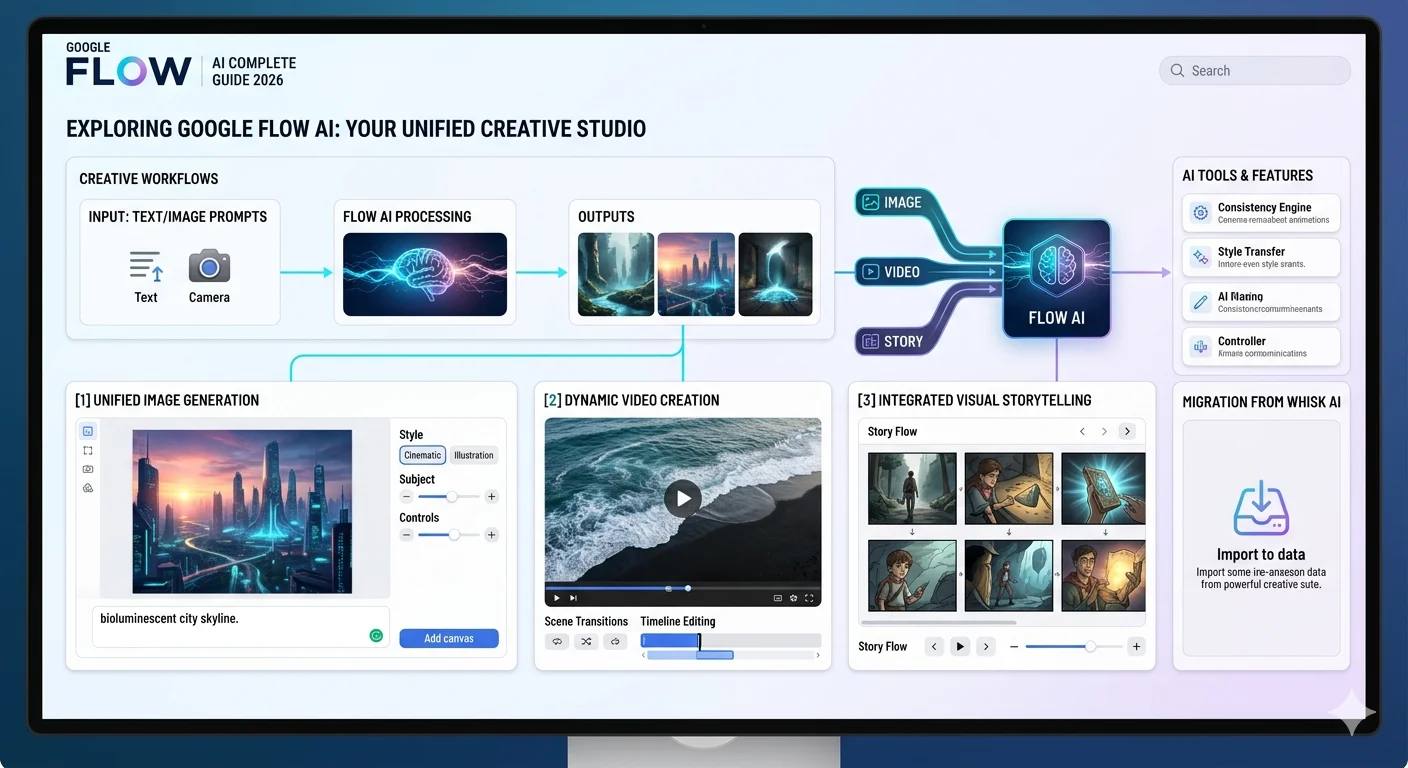Click the left chevron in the Story Flow header
Viewport: 1408px width, 768px height.
point(1082,431)
